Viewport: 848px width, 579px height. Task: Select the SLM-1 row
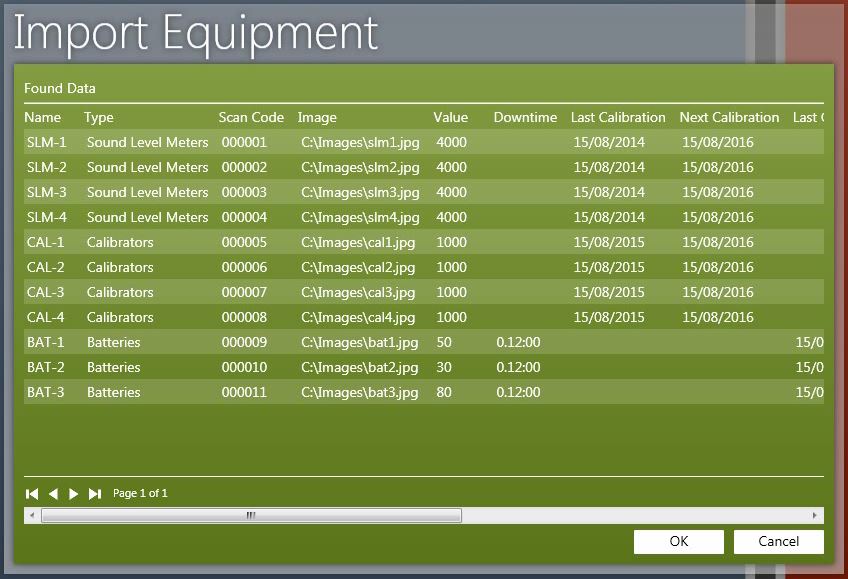pos(47,143)
